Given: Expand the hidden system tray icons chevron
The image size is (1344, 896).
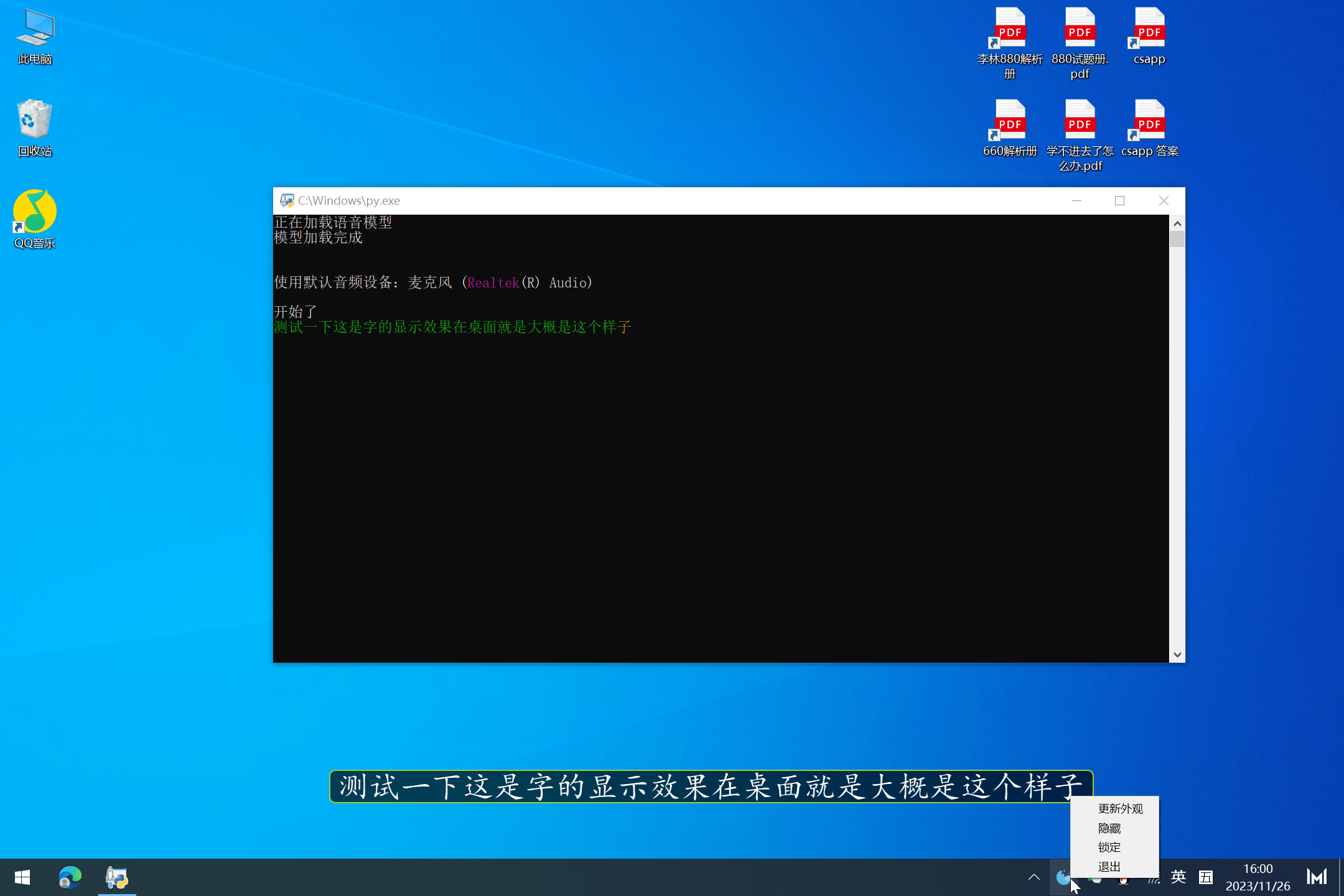Looking at the screenshot, I should click(x=1034, y=877).
